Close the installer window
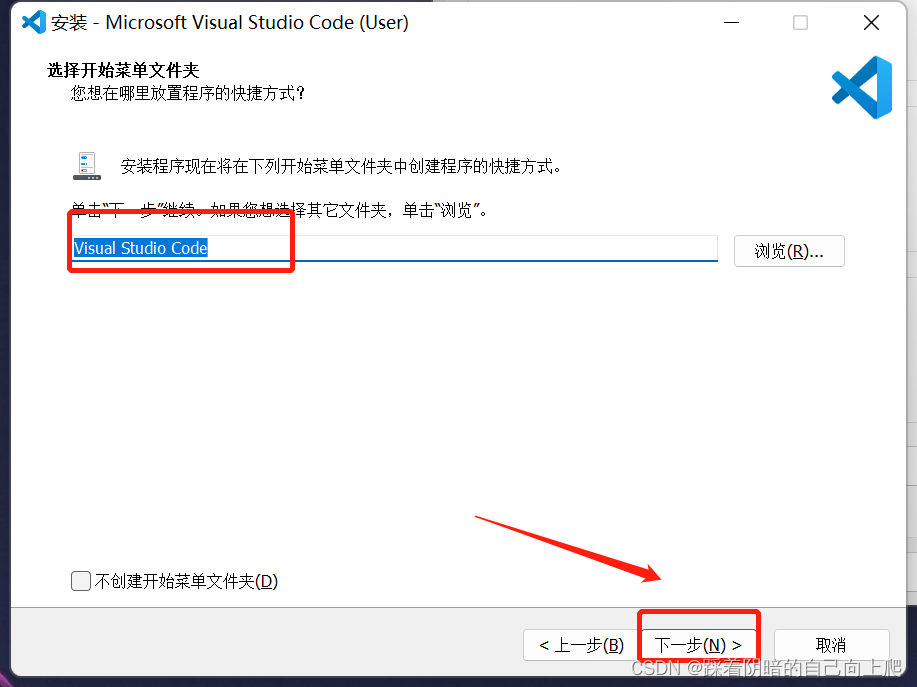This screenshot has height=687, width=917. point(871,23)
